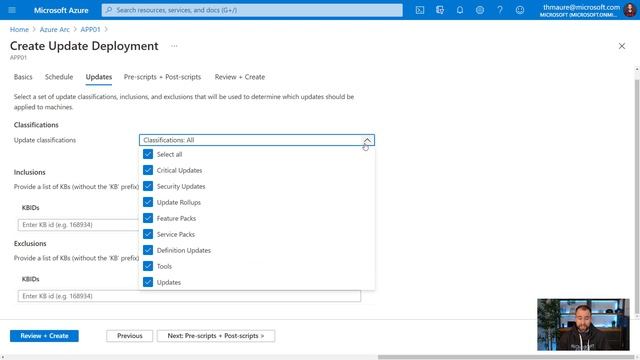Screen dimensions: 640x360
Task: Open the Azure portal hamburger menu
Action: click(x=12, y=10)
